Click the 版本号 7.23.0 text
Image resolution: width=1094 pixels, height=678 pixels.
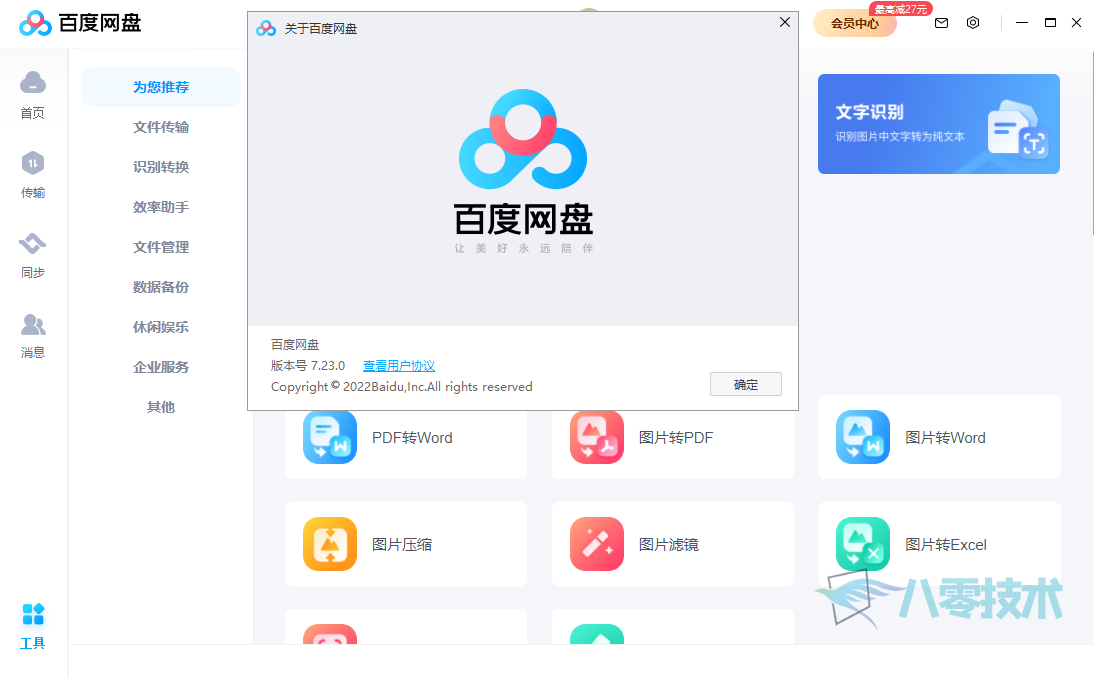308,366
